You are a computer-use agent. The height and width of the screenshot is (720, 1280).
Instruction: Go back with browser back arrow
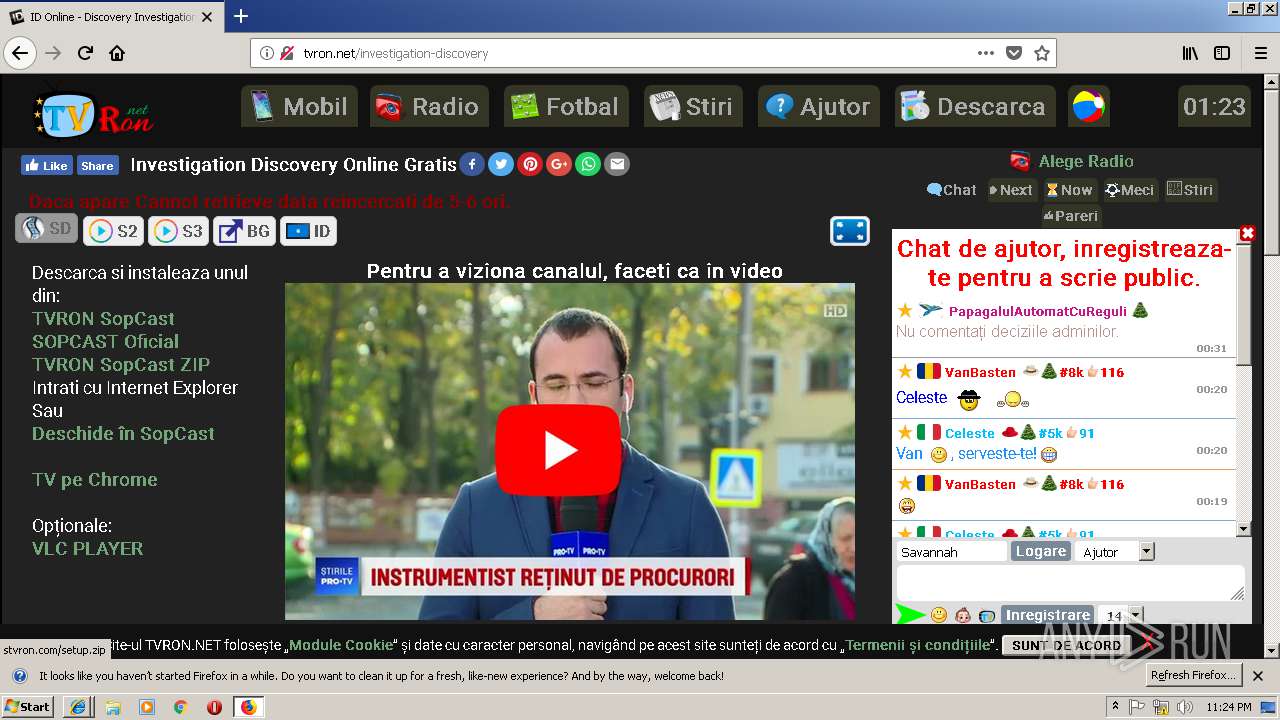20,53
